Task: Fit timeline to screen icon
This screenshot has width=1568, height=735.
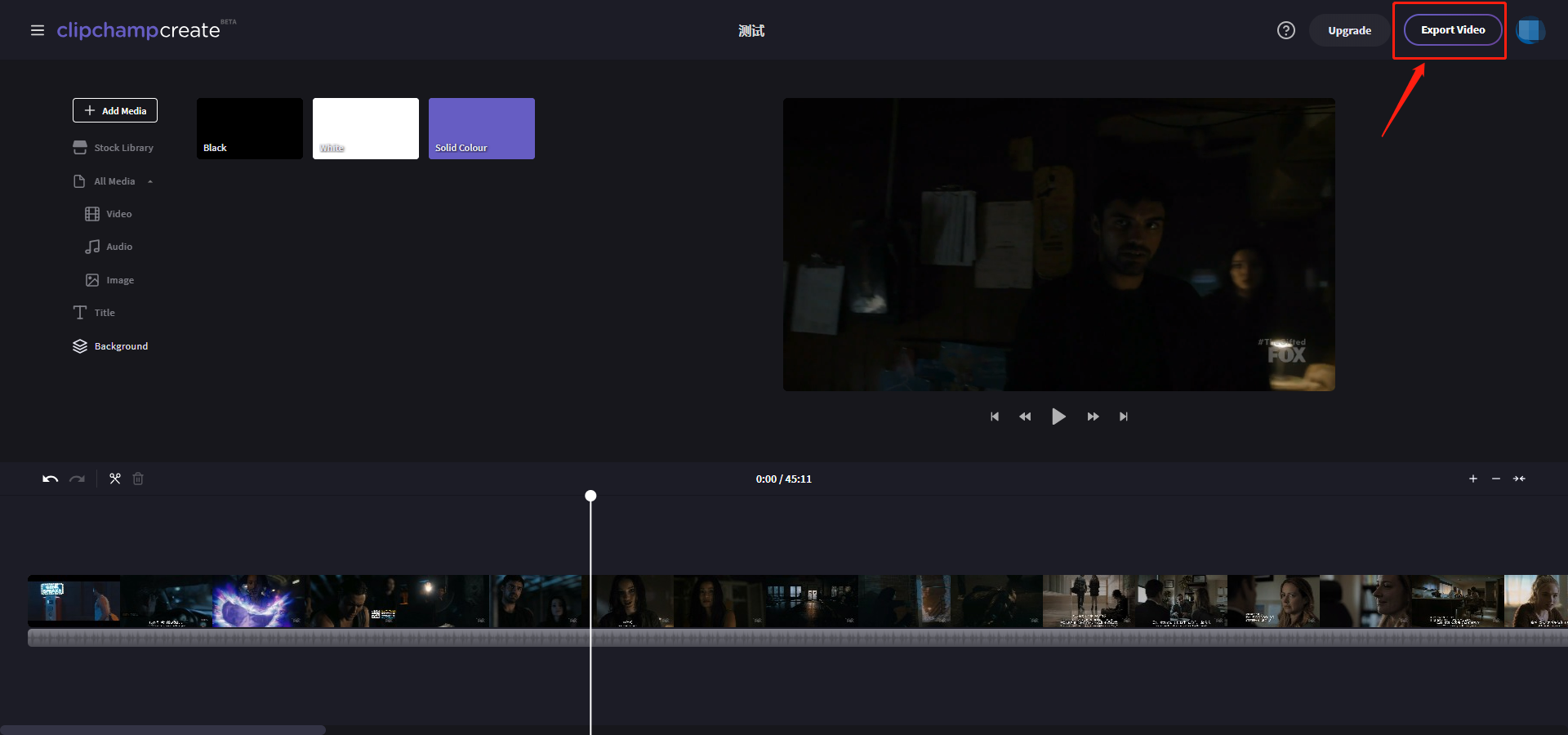Action: pos(1519,479)
